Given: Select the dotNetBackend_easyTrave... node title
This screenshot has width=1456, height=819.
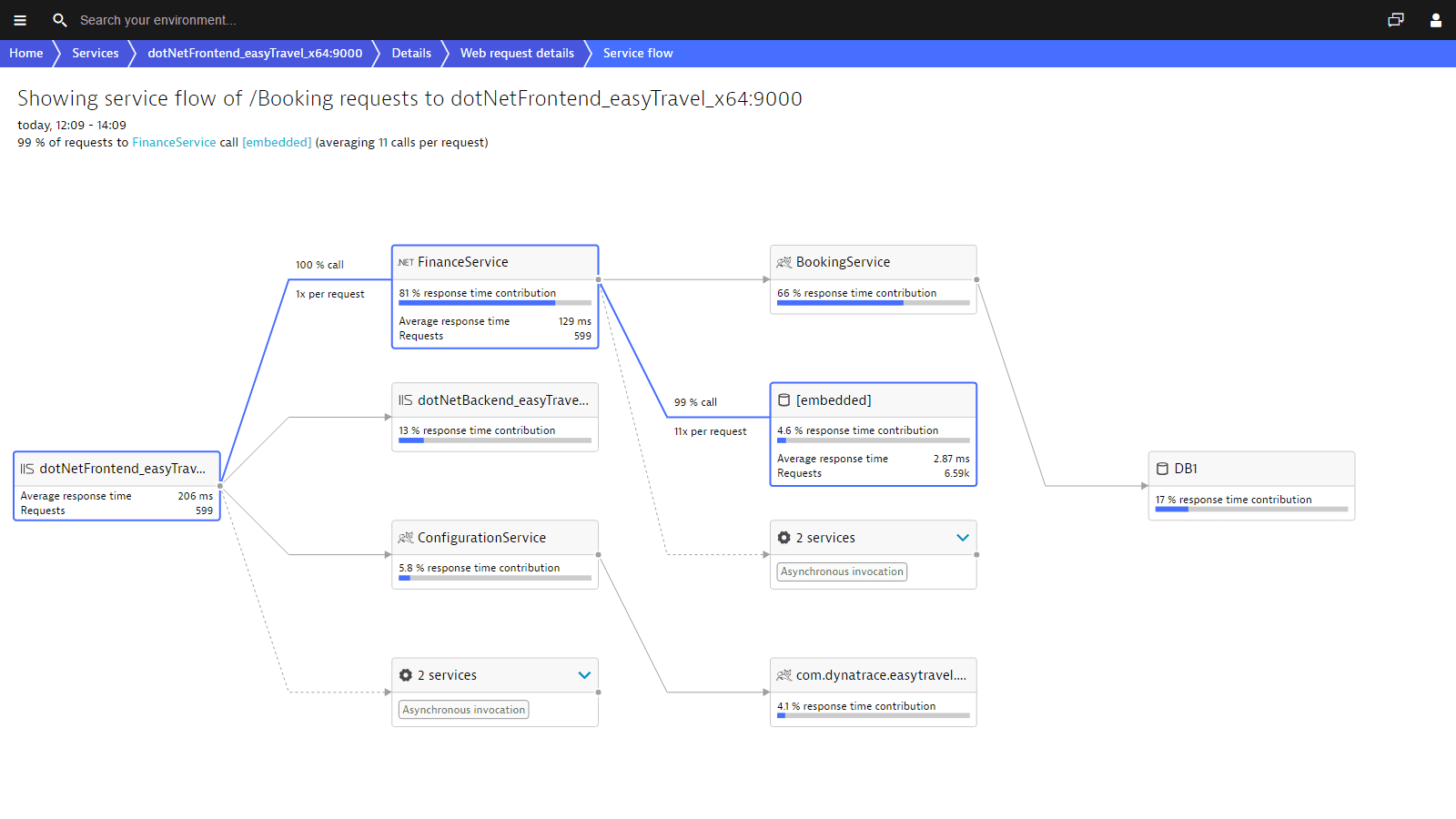Looking at the screenshot, I should 503,400.
